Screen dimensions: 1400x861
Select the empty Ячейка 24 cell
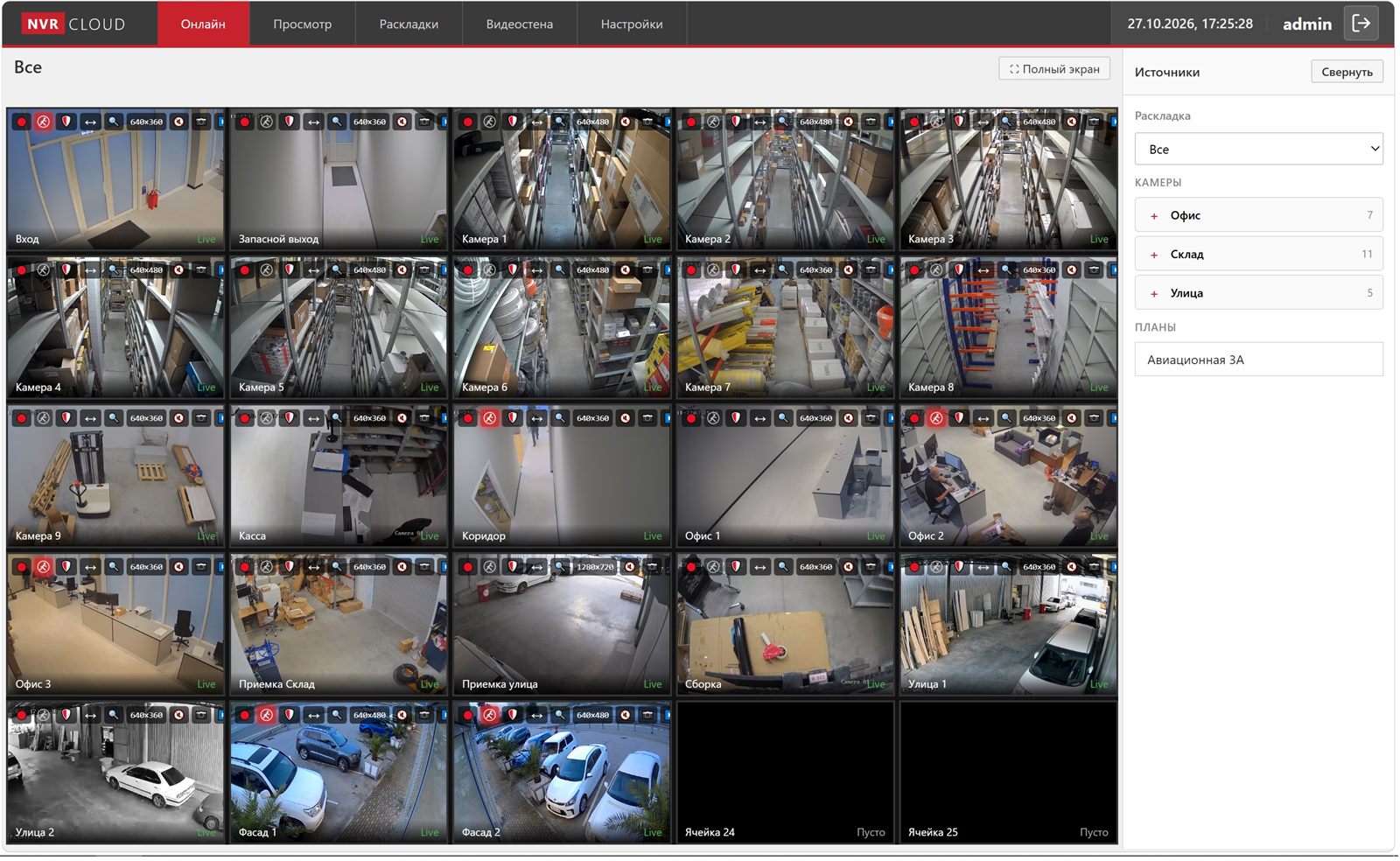[x=785, y=772]
